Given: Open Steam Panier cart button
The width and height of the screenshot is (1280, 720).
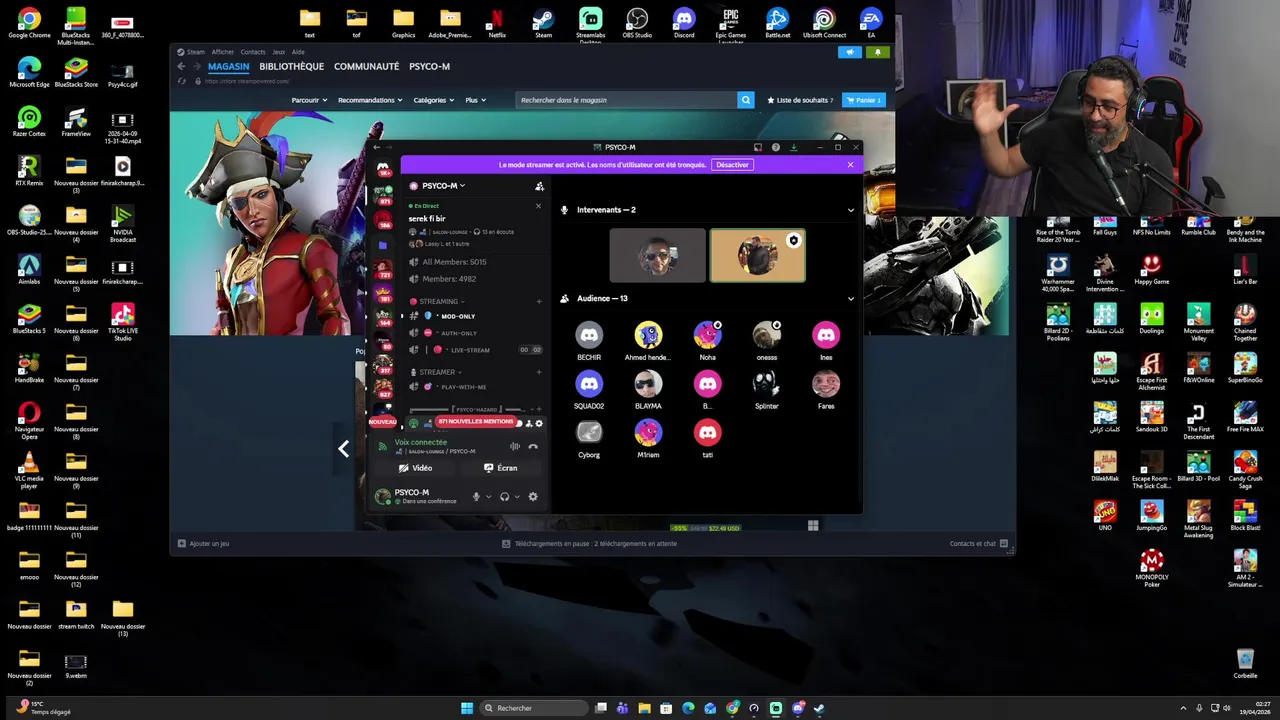Looking at the screenshot, I should click(x=864, y=100).
